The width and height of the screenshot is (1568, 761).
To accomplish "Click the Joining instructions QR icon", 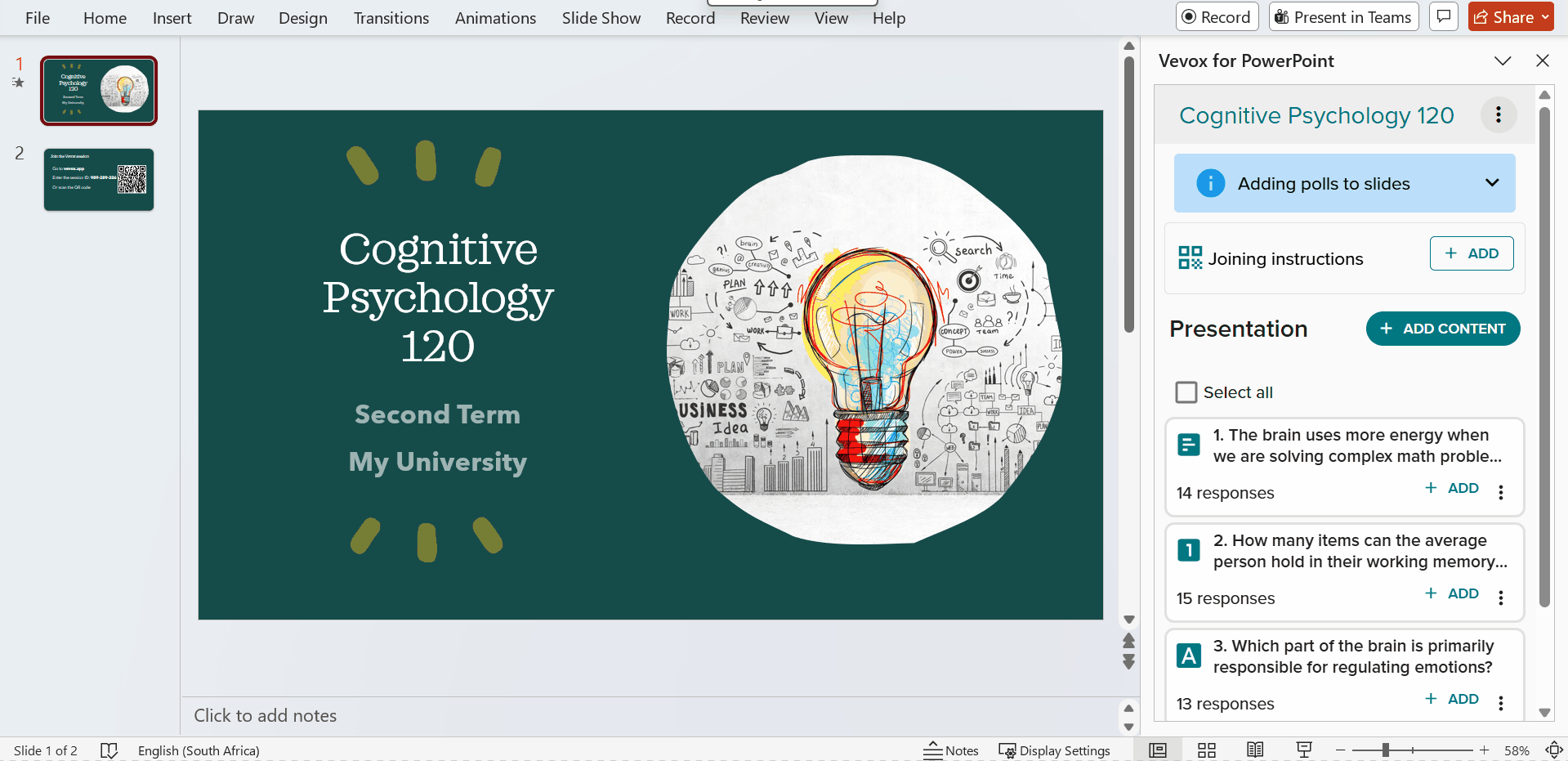I will (x=1190, y=258).
